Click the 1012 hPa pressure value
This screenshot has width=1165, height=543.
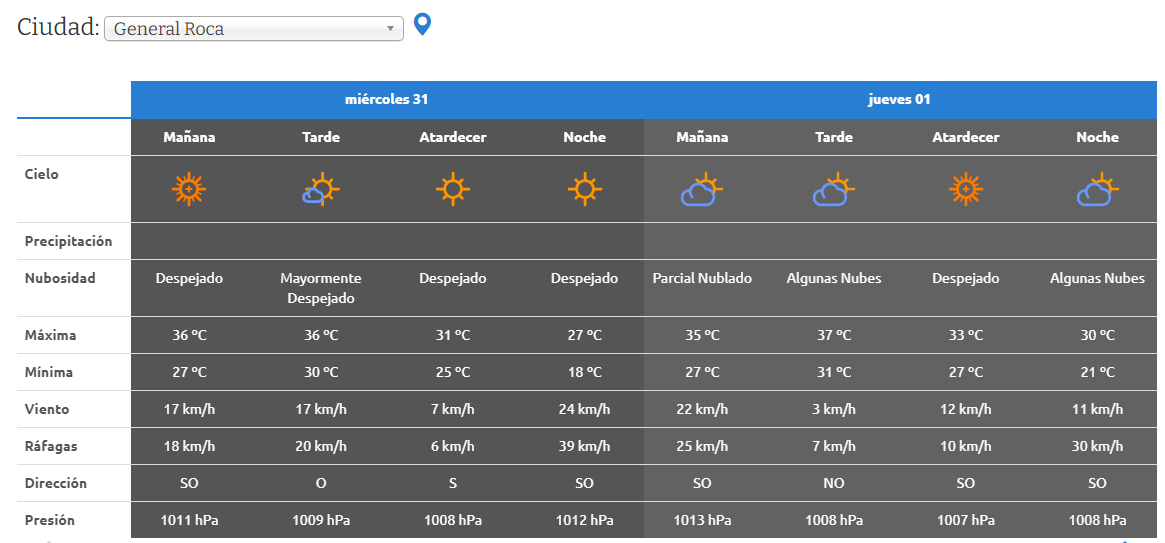point(585,521)
